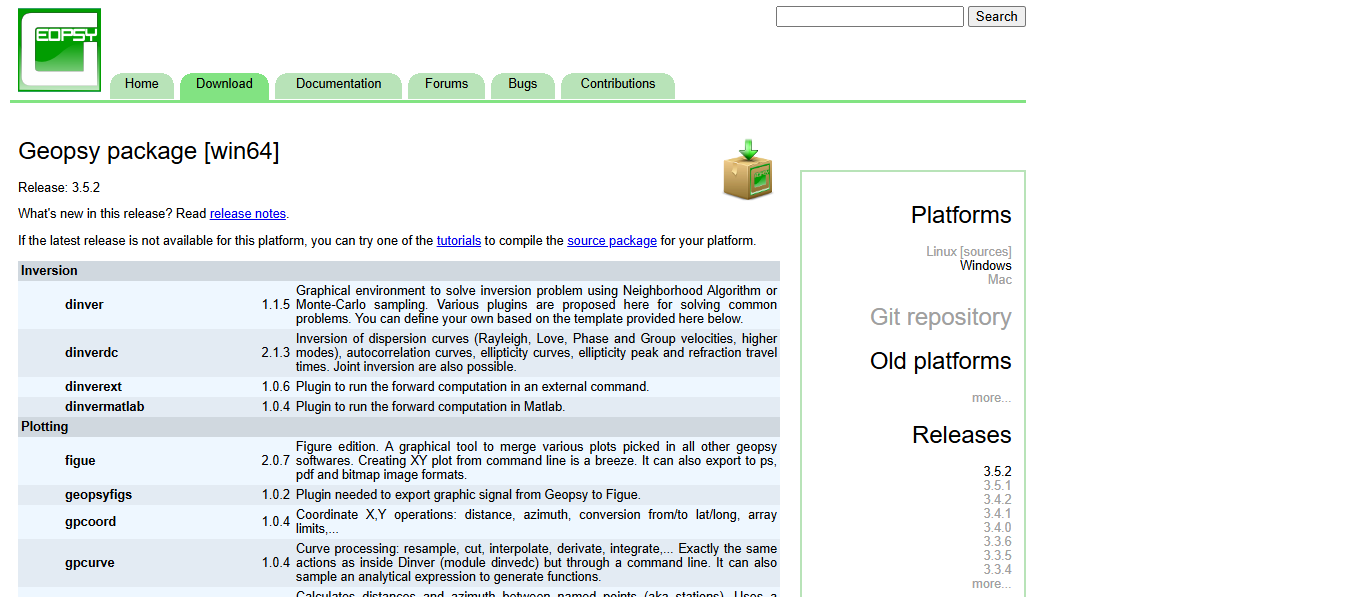
Task: Select release 3.3.6
Action: click(997, 542)
